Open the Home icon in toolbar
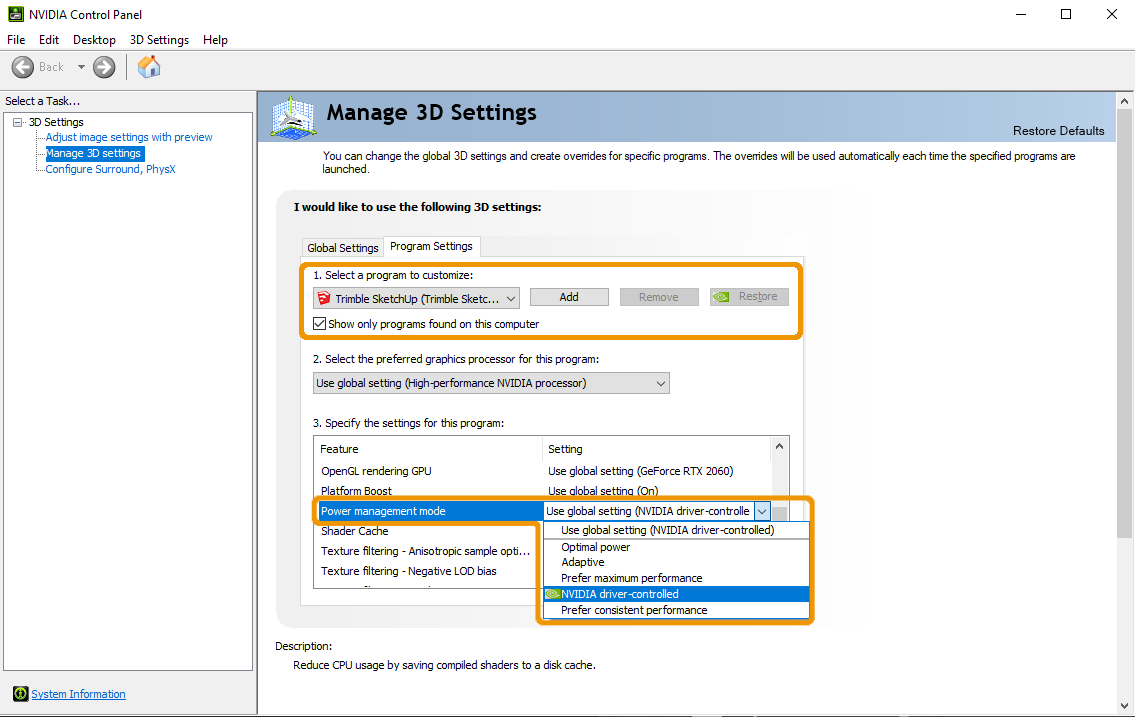Screen dimensions: 1135x717 click(x=149, y=67)
